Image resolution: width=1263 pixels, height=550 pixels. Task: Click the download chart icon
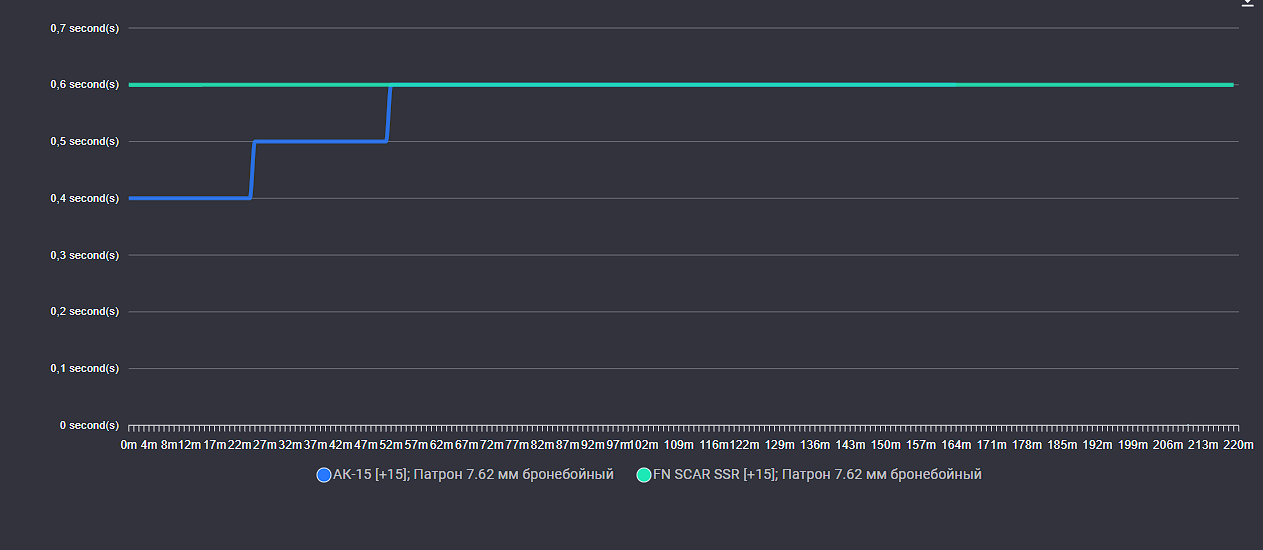tap(1246, 3)
